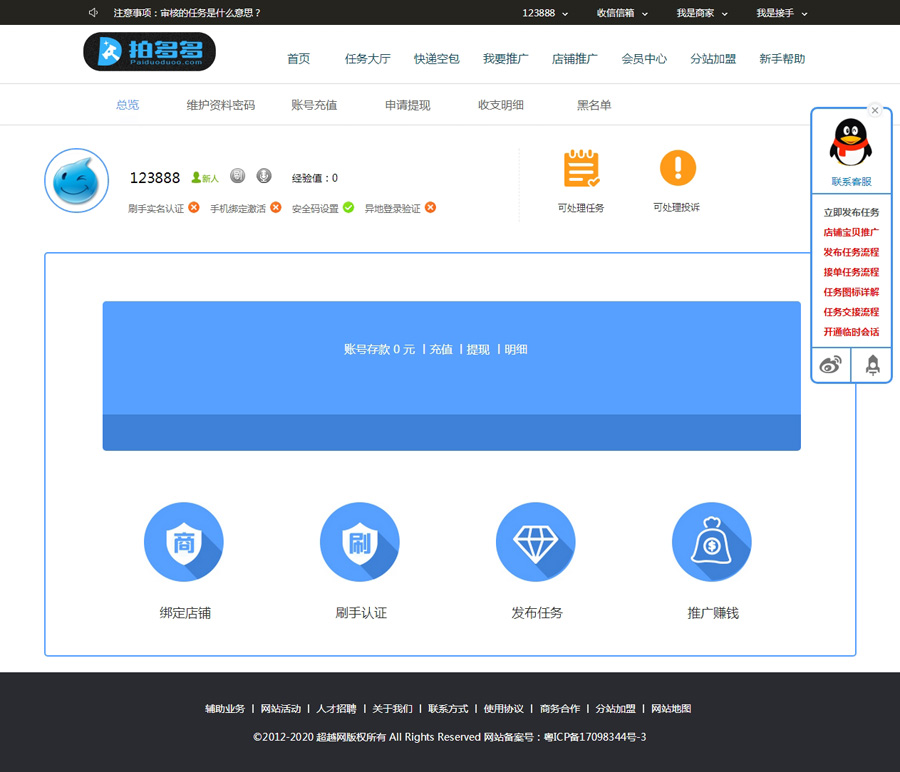Screen dimensions: 900x772
Task: Click the QQ penguin customer service icon
Action: 850,143
